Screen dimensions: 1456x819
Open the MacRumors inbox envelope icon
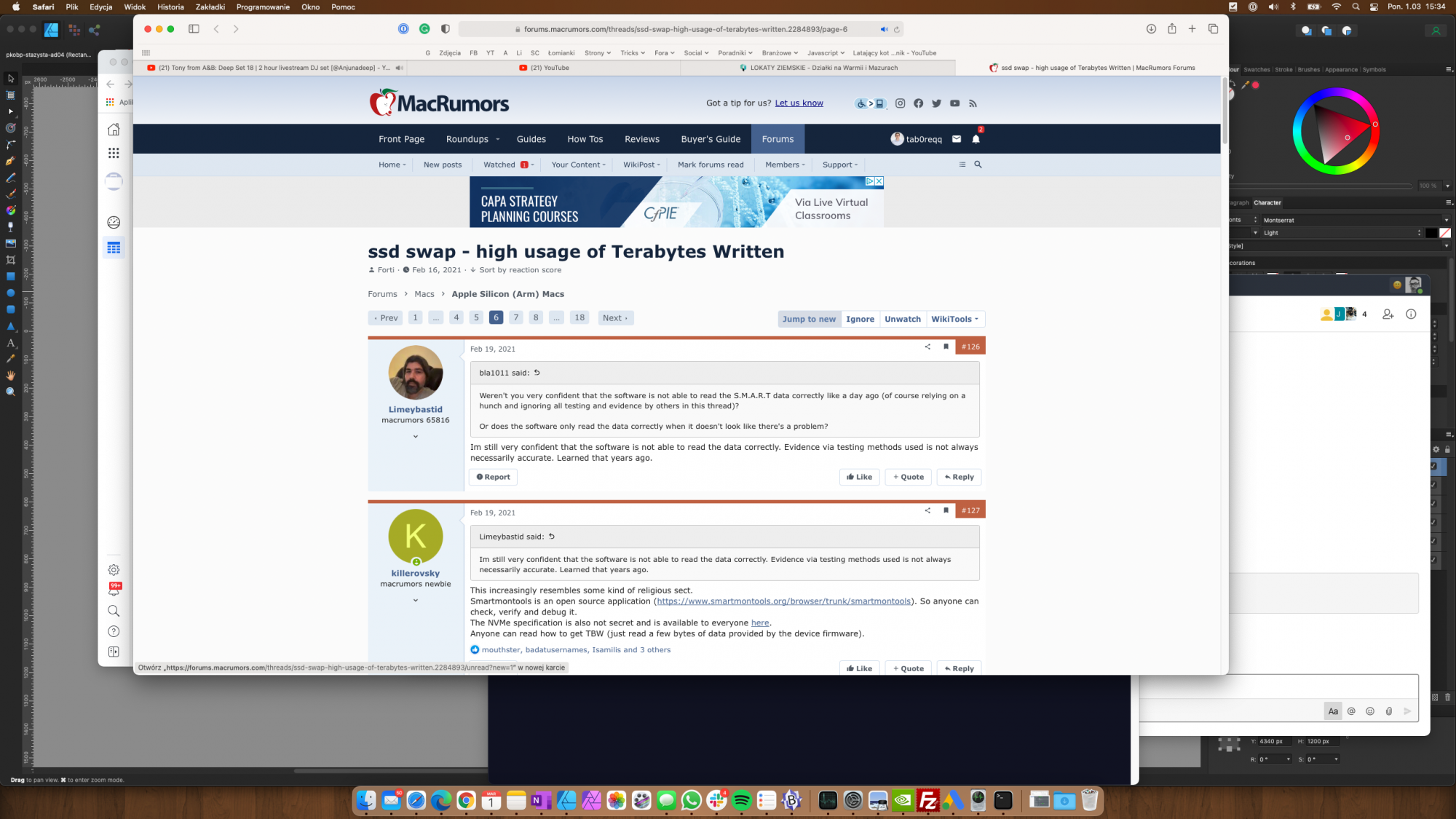pos(957,139)
